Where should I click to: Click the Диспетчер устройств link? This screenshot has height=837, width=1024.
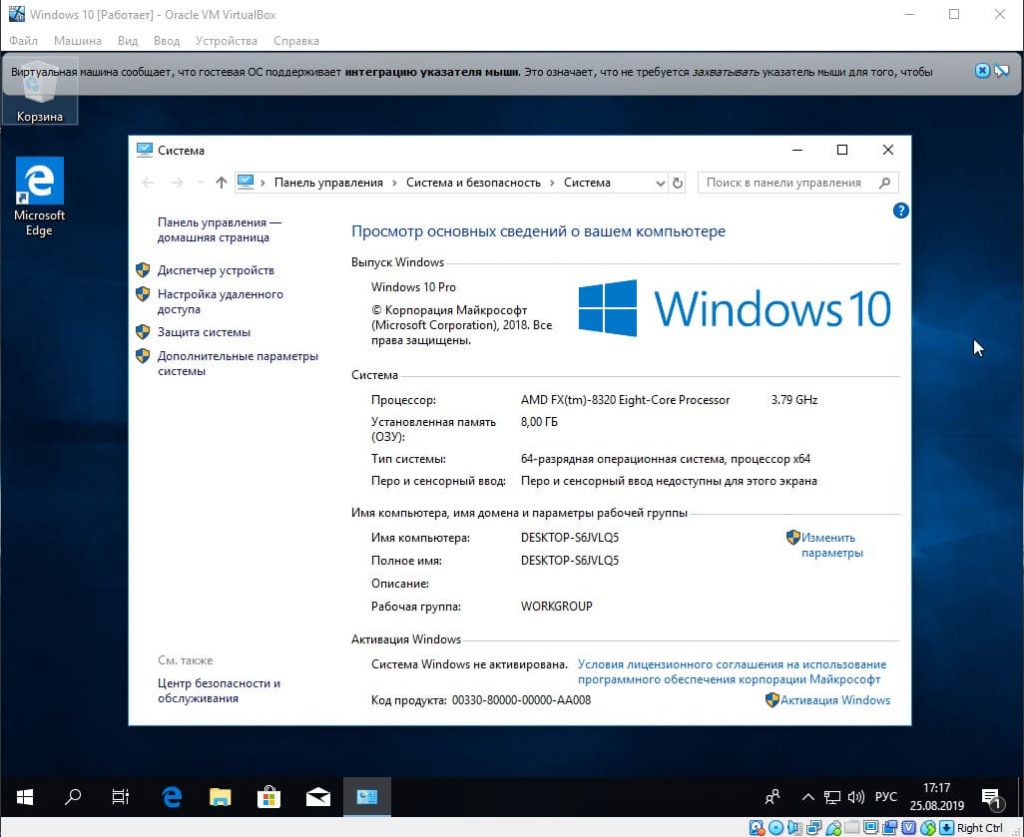click(x=215, y=270)
